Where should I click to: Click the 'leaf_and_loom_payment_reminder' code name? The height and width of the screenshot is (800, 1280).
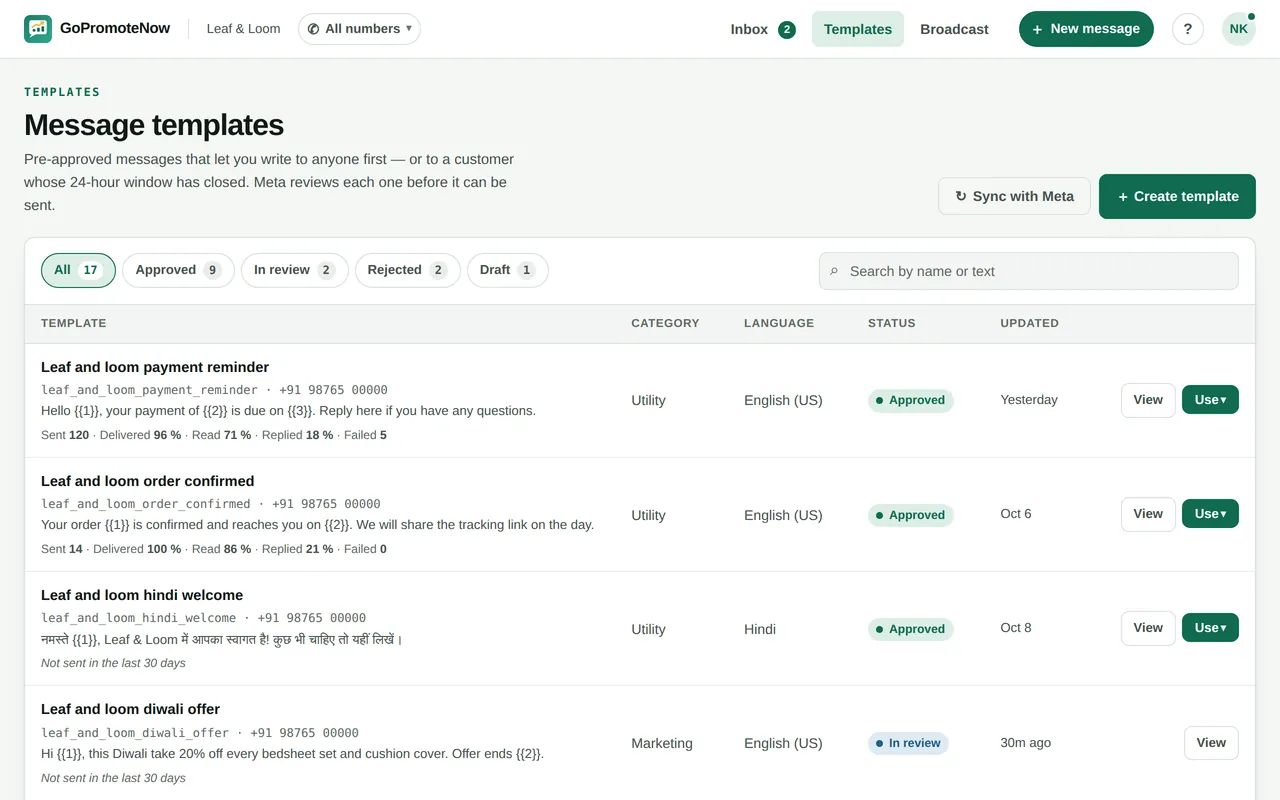click(149, 390)
